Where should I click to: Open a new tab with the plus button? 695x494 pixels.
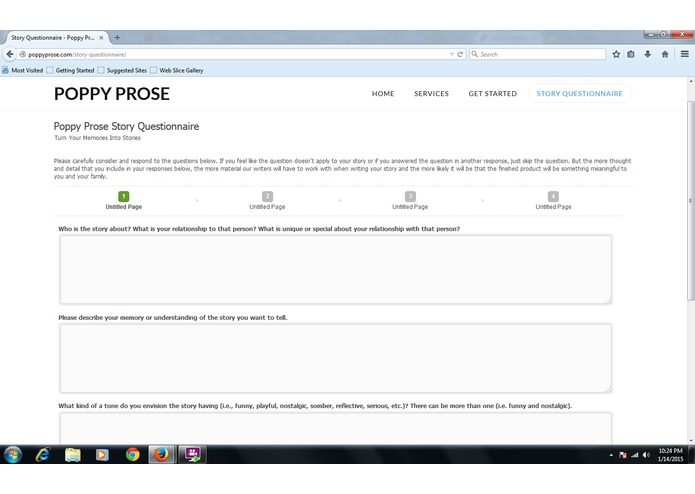coord(117,38)
